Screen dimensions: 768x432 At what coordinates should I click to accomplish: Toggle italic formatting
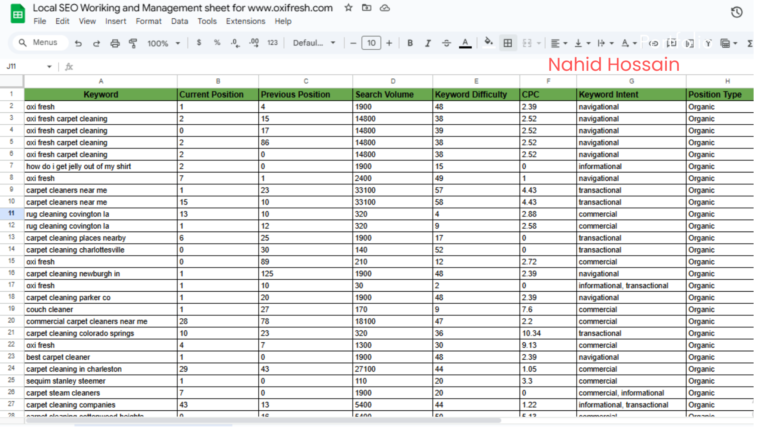(428, 43)
